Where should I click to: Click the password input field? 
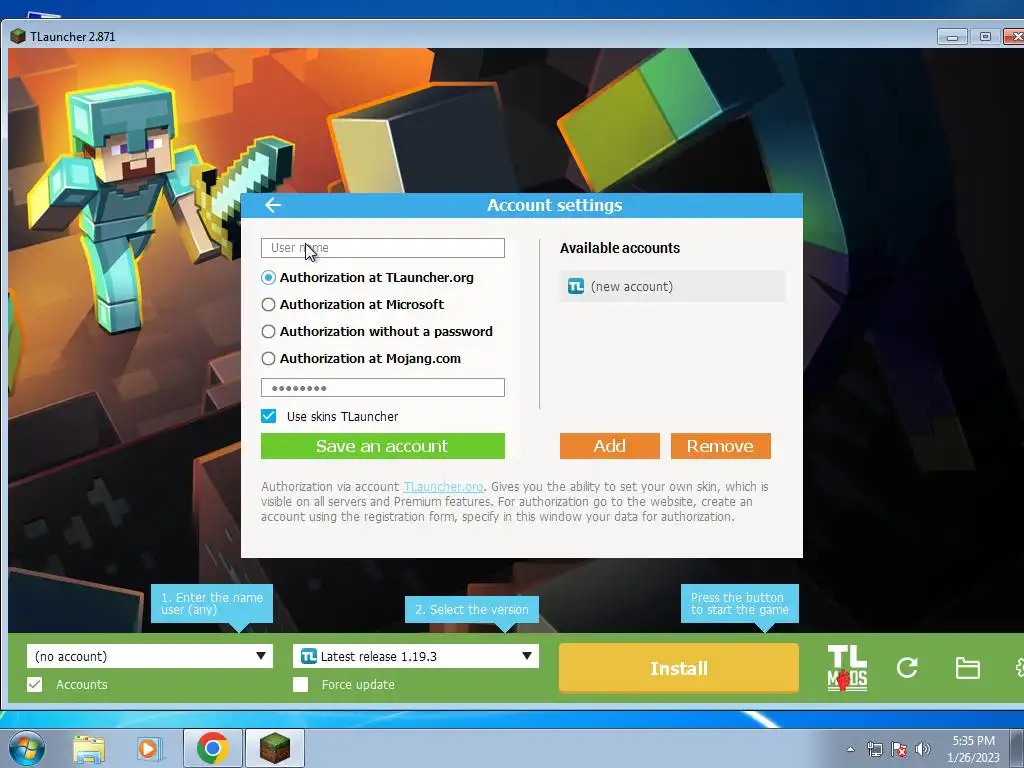coord(383,388)
